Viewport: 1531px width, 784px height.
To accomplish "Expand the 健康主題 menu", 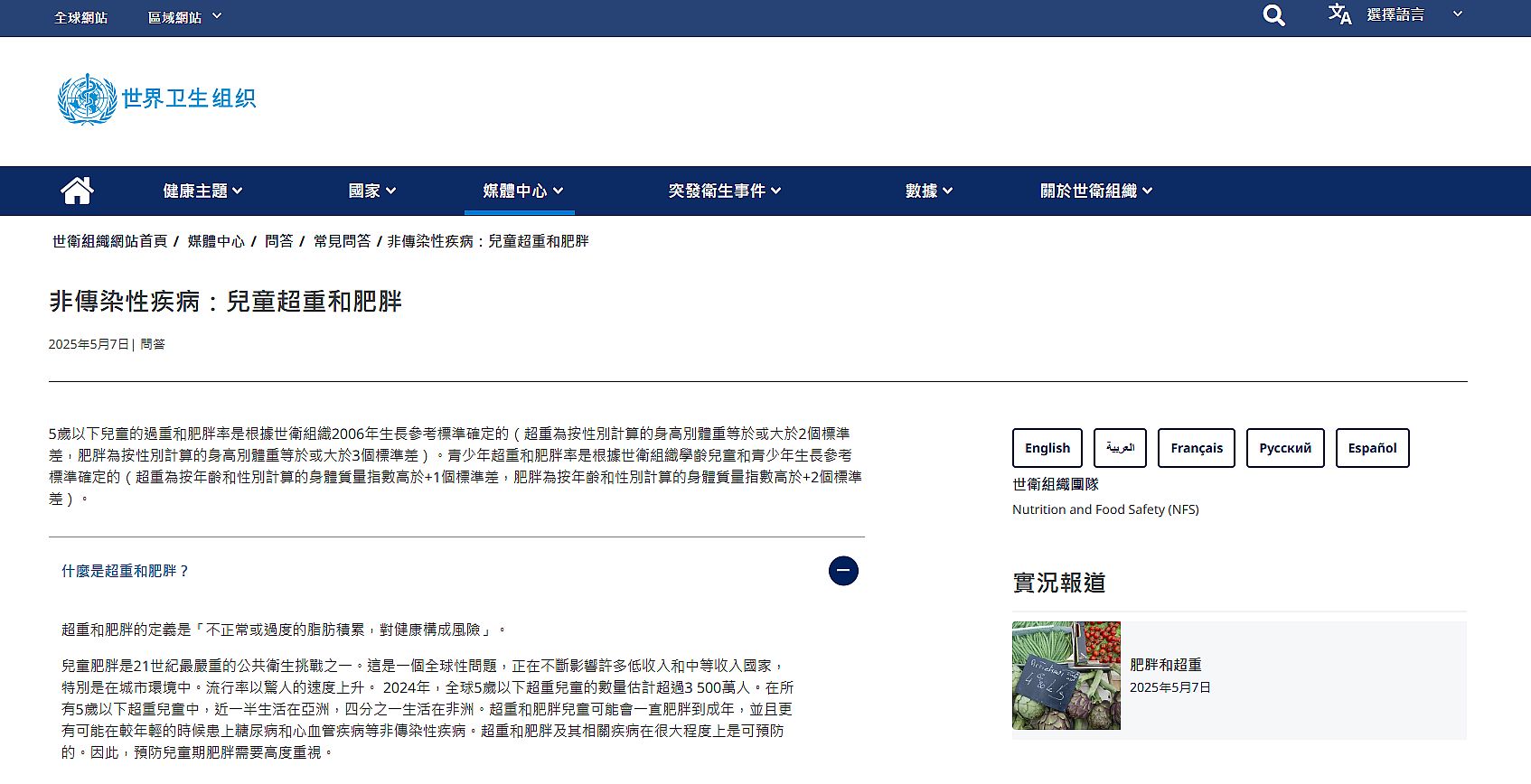I will click(x=202, y=191).
